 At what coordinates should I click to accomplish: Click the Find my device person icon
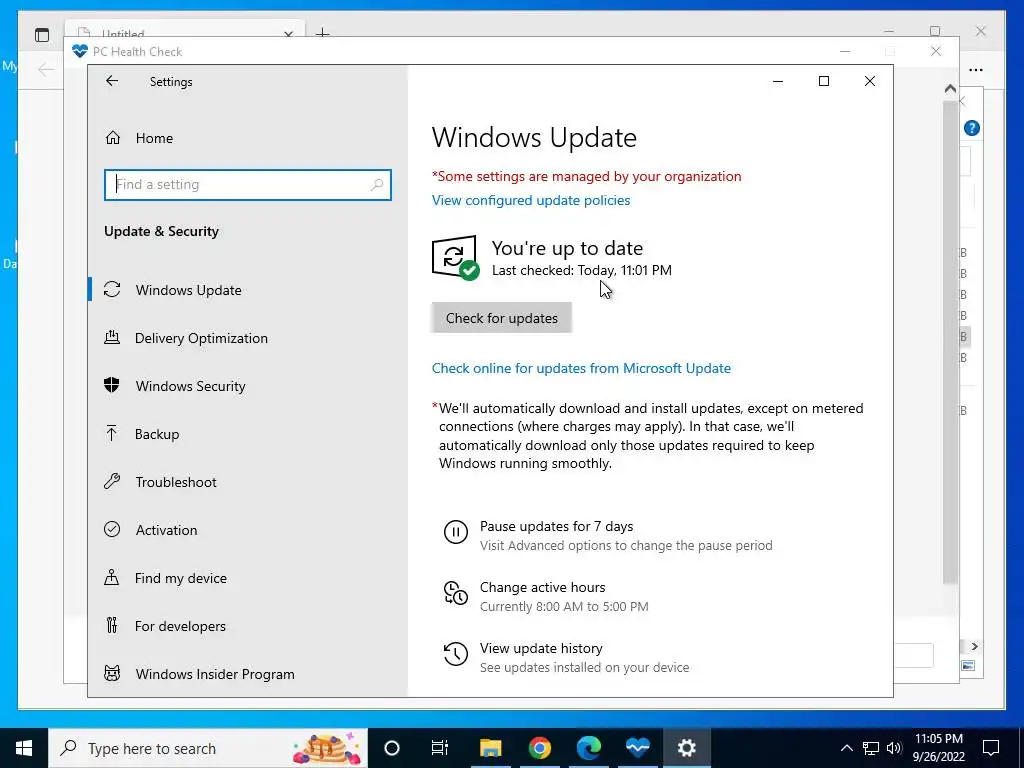(x=112, y=577)
